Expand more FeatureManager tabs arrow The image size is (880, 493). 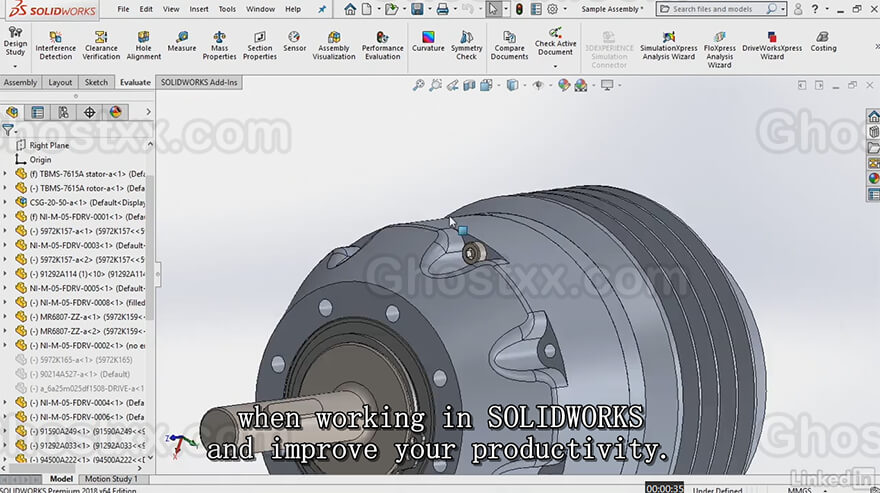click(148, 112)
